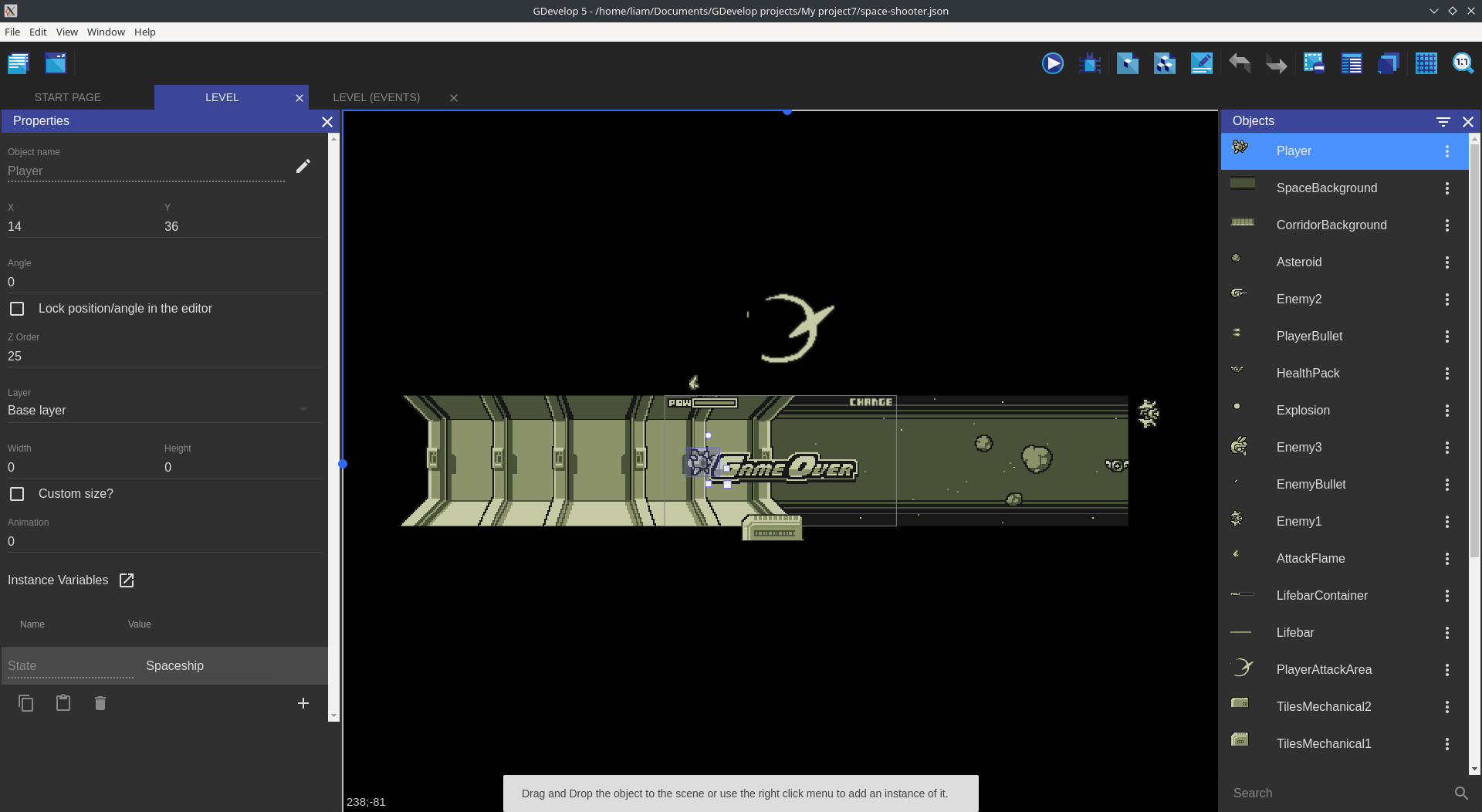Image resolution: width=1482 pixels, height=812 pixels.
Task: Click the Angle input field
Action: 164,283
